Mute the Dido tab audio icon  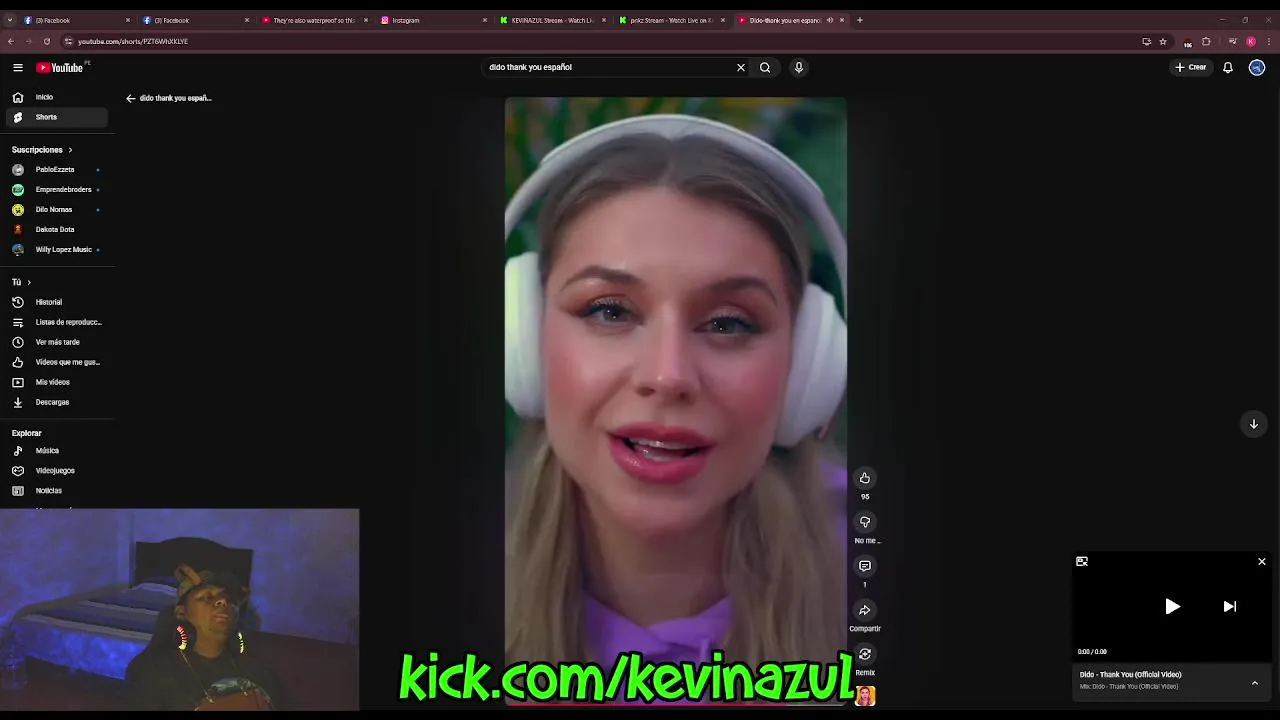pyautogui.click(x=829, y=20)
